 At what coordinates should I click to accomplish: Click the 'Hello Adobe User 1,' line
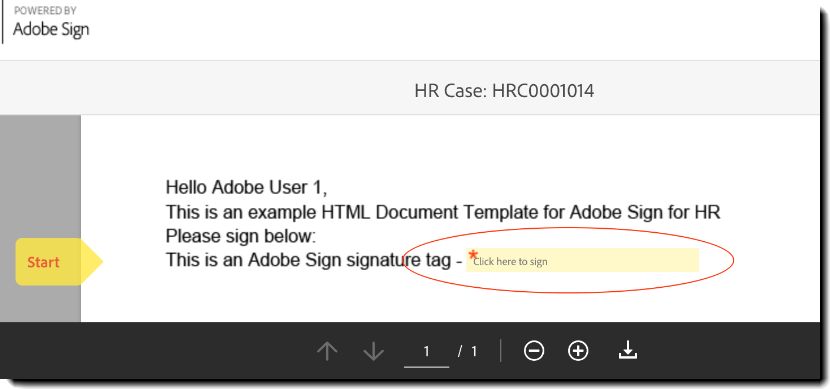[x=247, y=187]
